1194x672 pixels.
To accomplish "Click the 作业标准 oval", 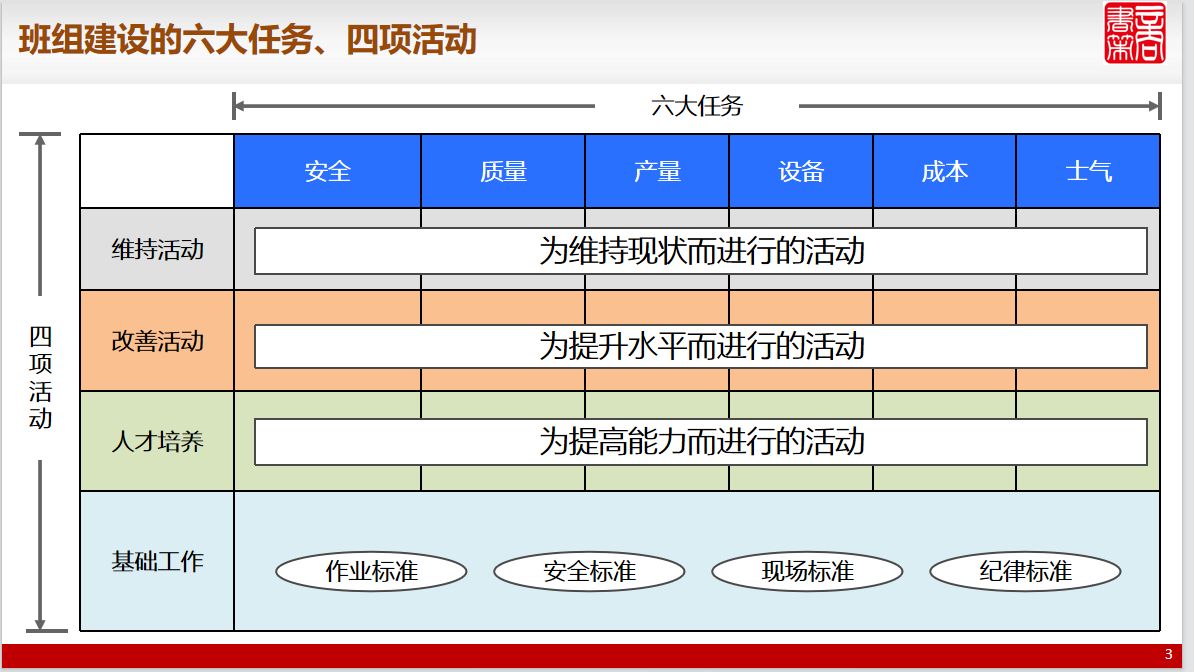I will 371,571.
